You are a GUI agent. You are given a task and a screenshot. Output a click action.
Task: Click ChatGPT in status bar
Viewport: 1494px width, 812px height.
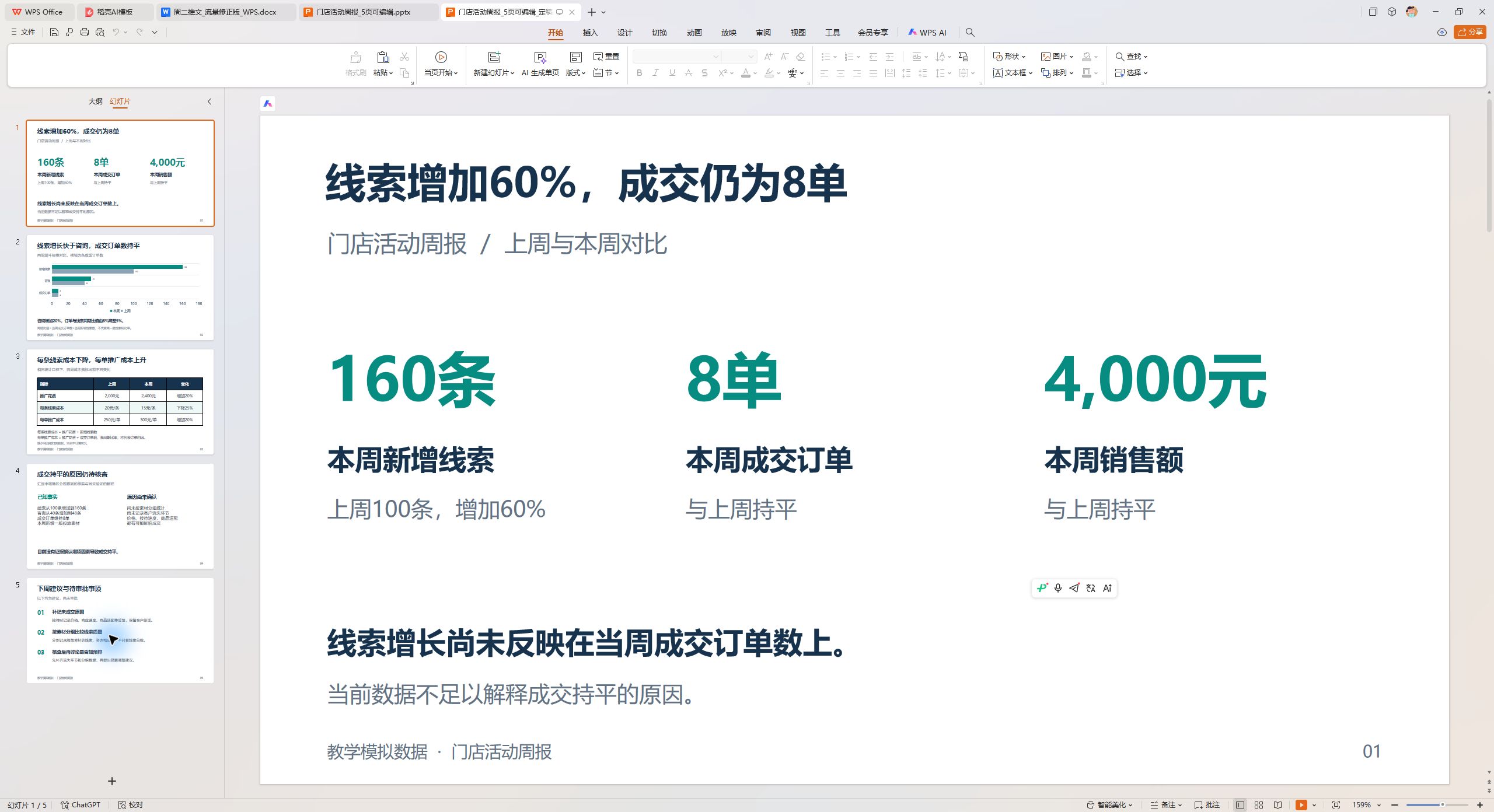[81, 804]
